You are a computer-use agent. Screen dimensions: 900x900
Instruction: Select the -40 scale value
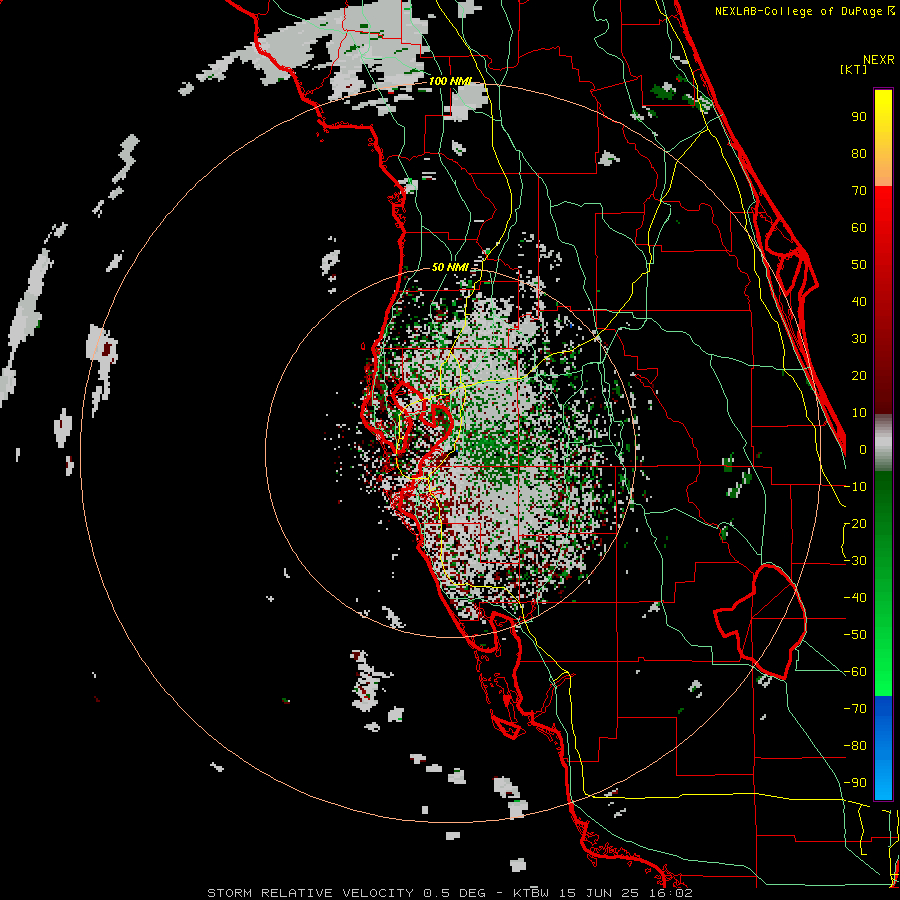tap(855, 598)
